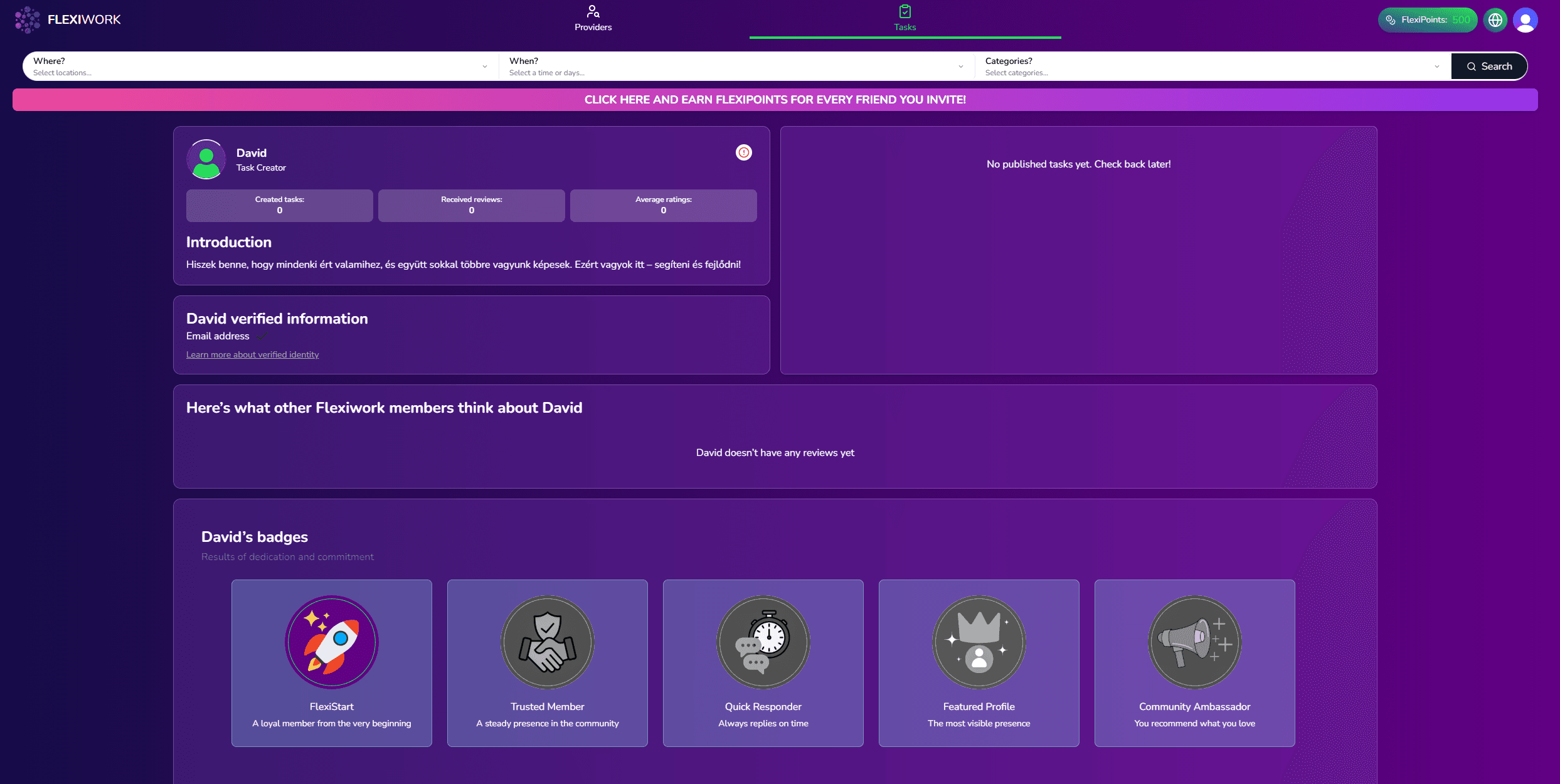Screen dimensions: 1560x784
Task: Click the Community Ambassador megaphone badge
Action: (1194, 642)
